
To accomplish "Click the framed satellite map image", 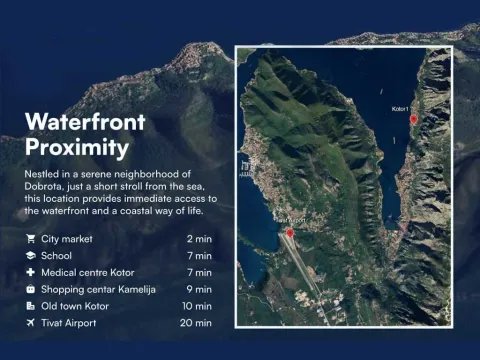I will point(344,187).
